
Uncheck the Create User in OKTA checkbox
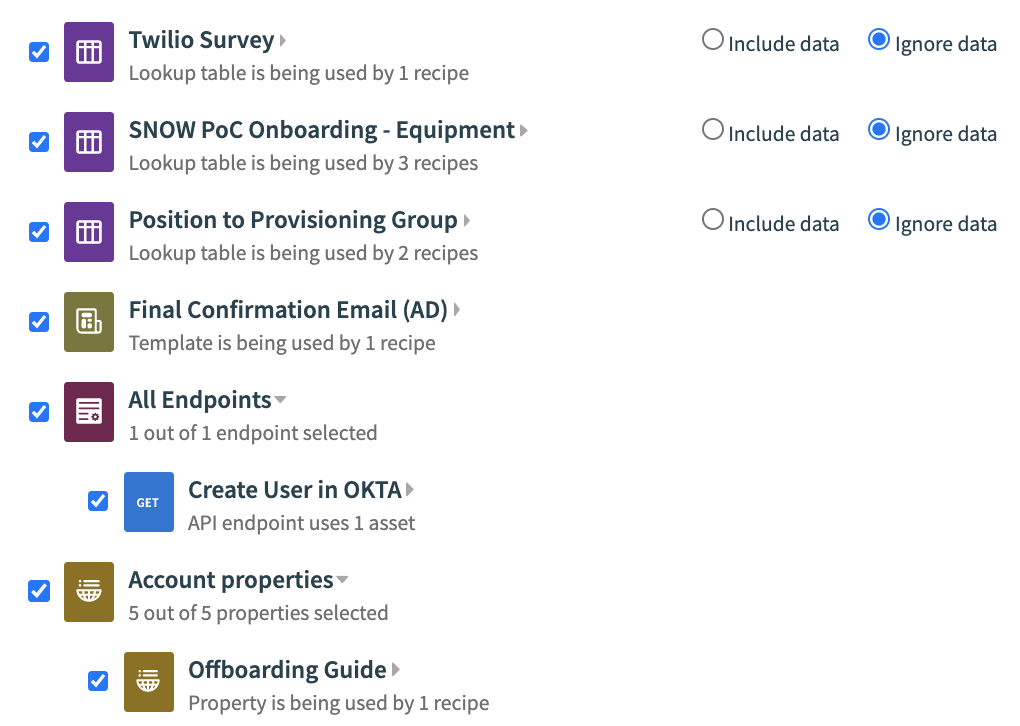click(98, 501)
